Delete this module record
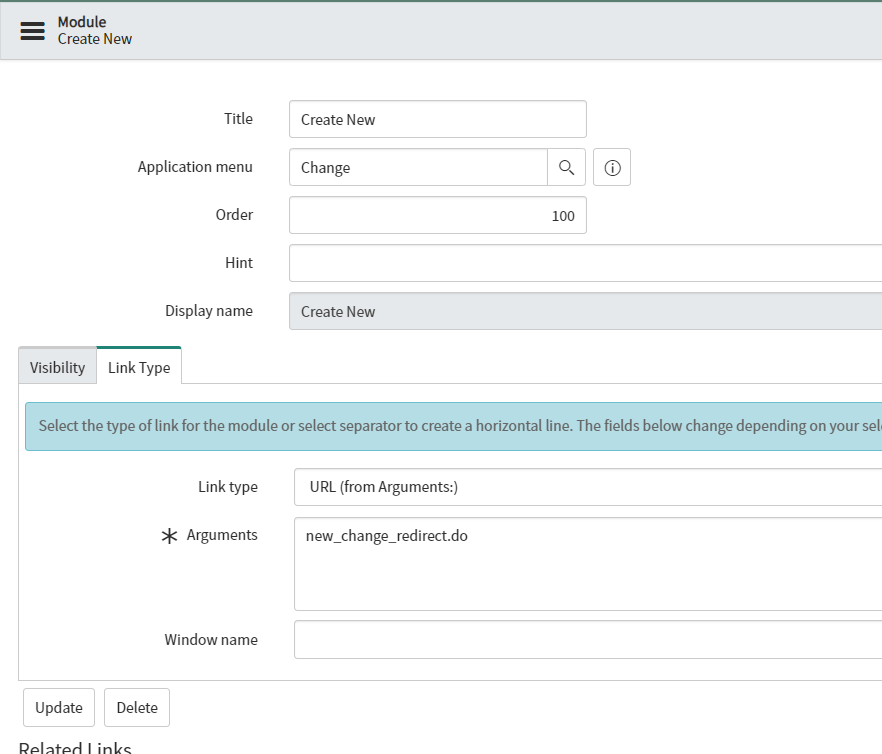Screen dimensions: 882x754 pyautogui.click(x=136, y=707)
